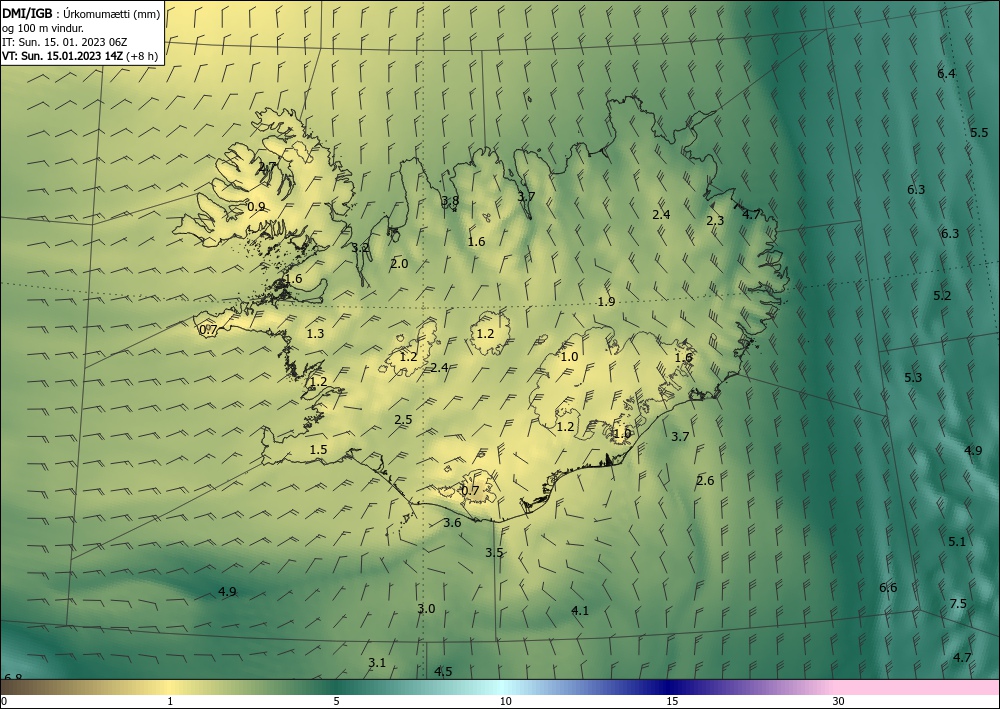Image resolution: width=1000 pixels, height=709 pixels.
Task: Click the legend tick label 5
Action: tap(336, 701)
